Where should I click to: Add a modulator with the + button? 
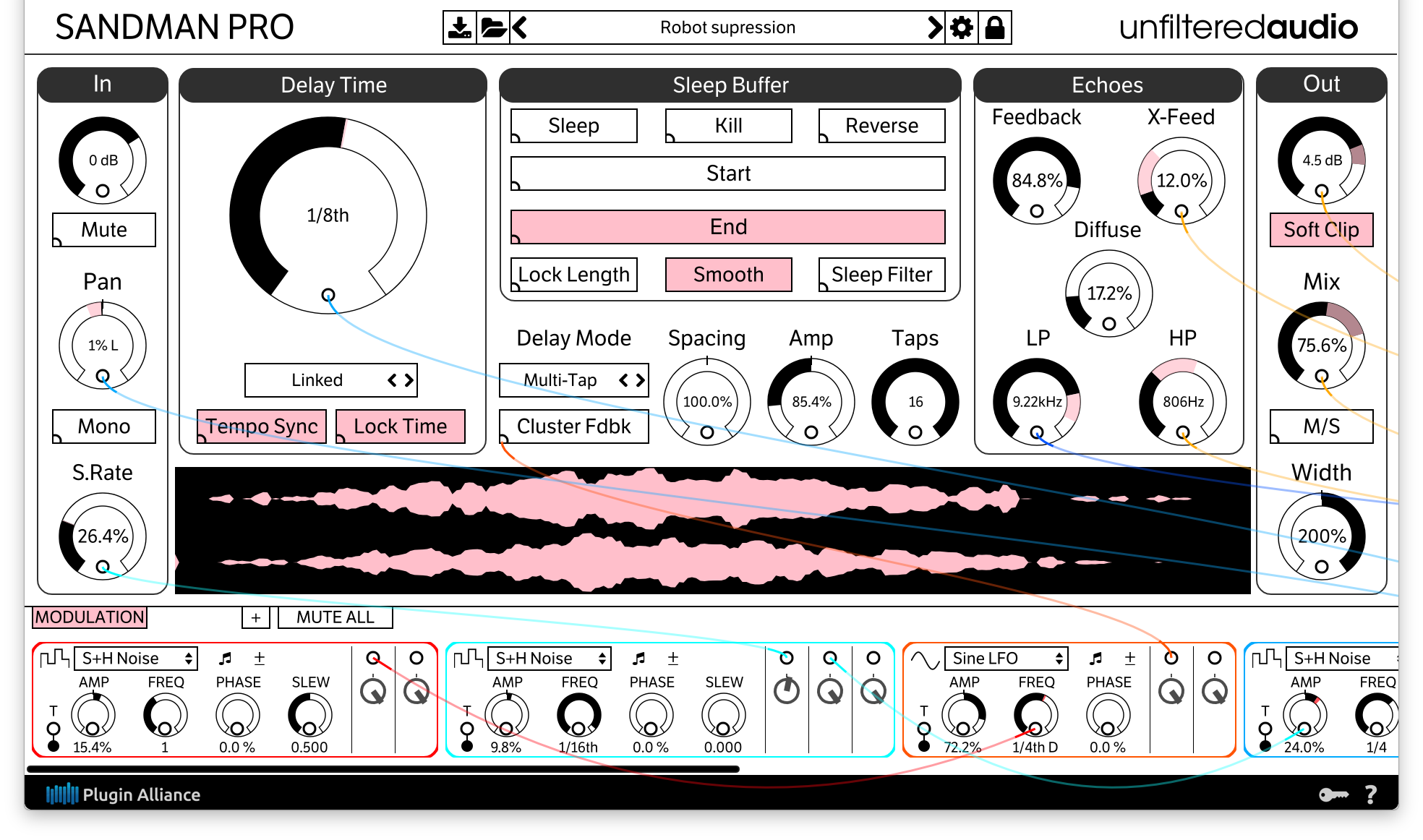click(x=256, y=617)
